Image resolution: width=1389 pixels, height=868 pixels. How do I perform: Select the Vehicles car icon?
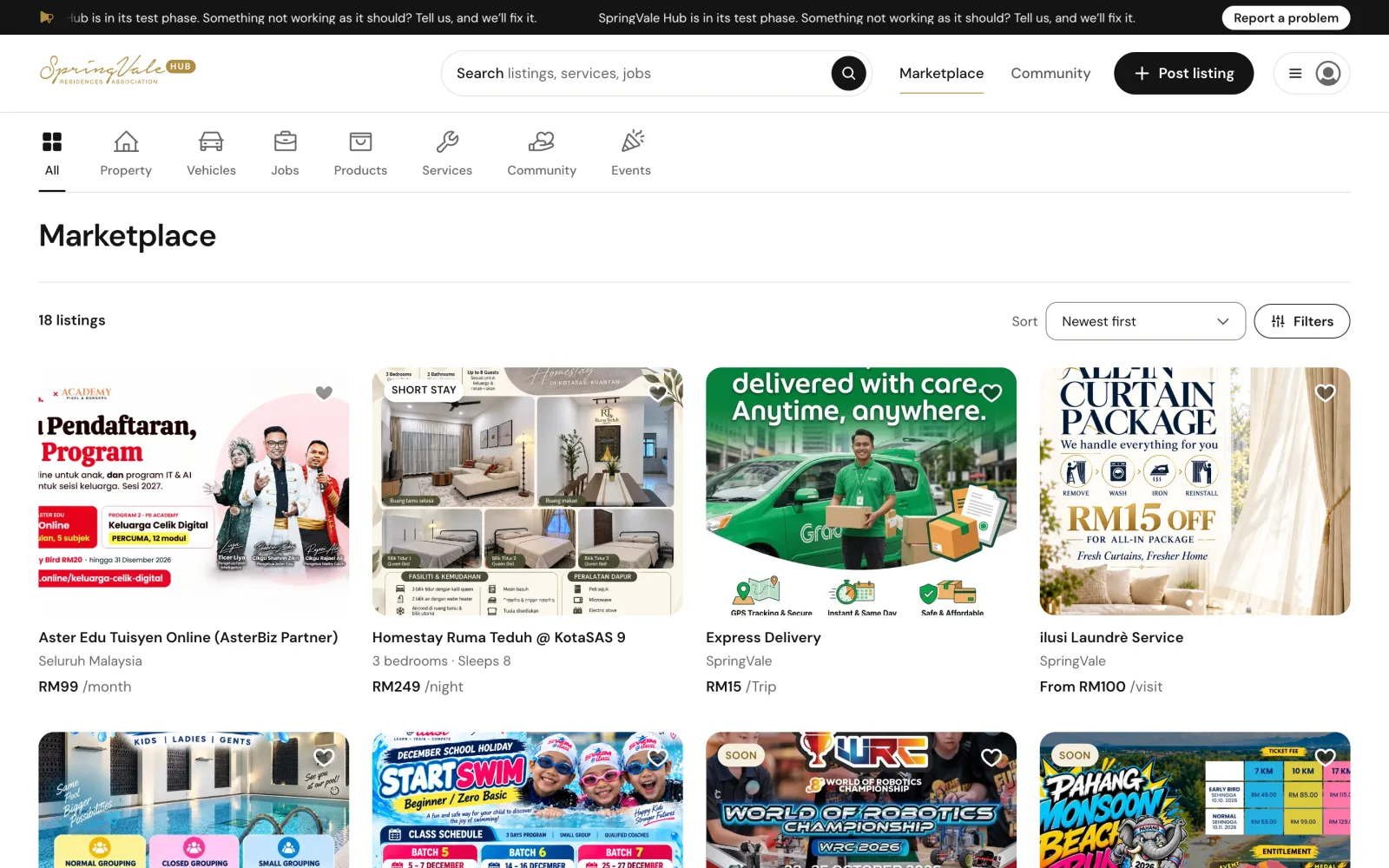pos(211,141)
